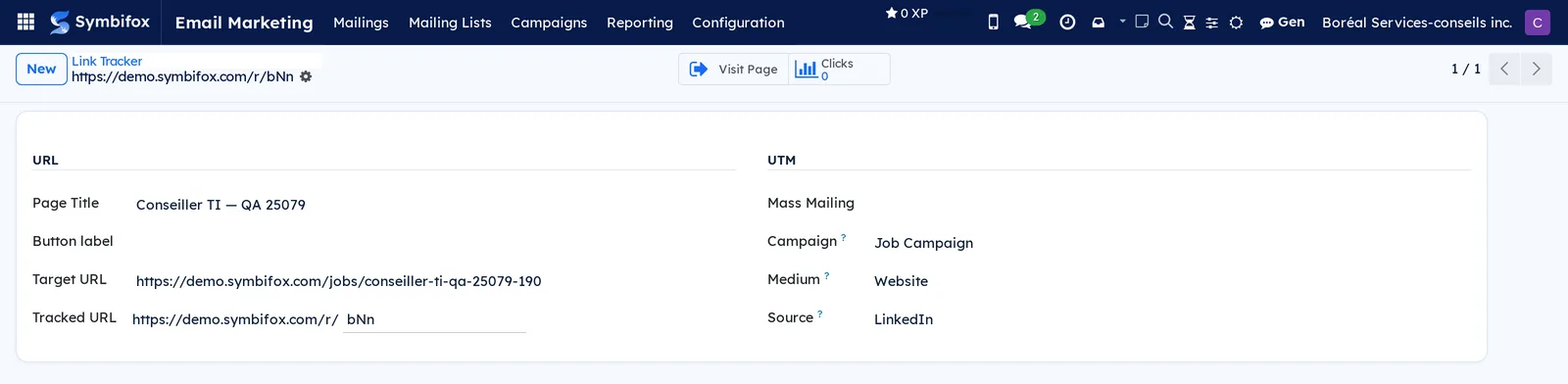Edit the Target URL field
The width and height of the screenshot is (1568, 384).
[434, 281]
